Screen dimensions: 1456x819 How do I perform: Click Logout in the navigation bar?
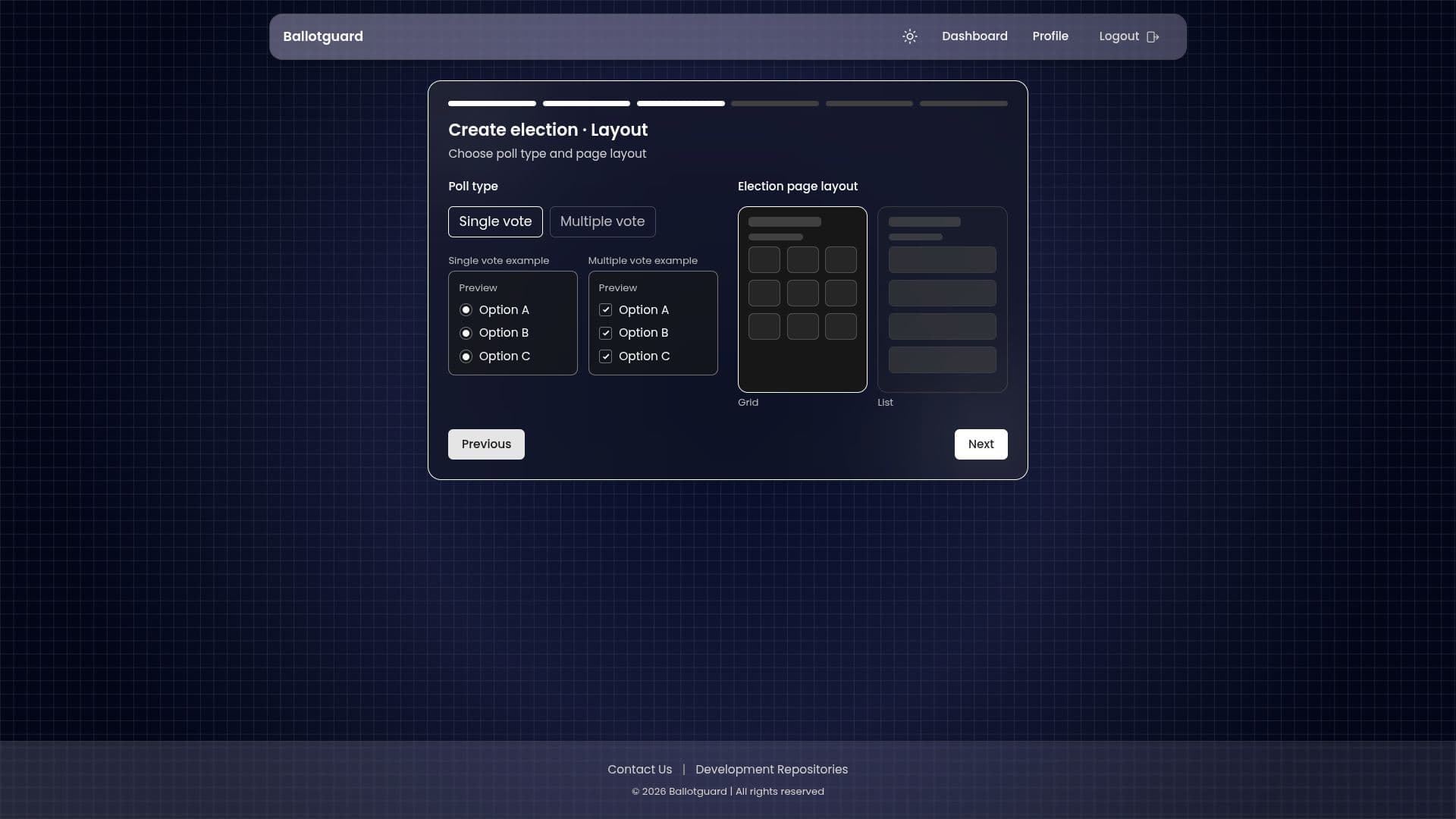click(1119, 36)
